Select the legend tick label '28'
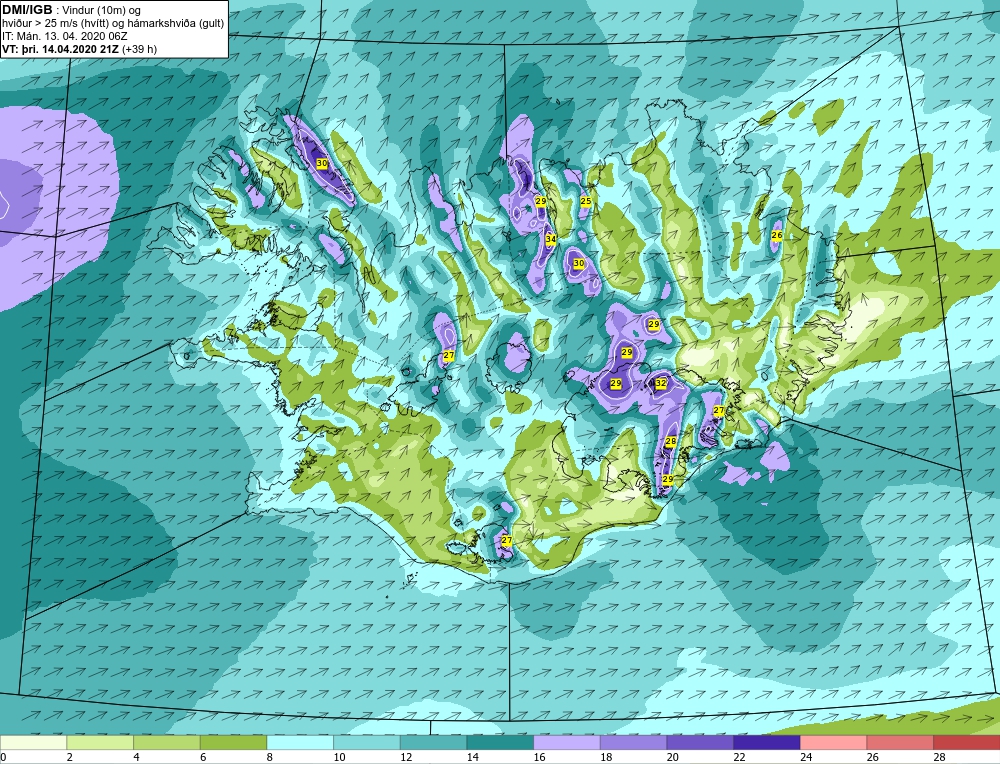Screen dimensions: 1000x764 939,757
